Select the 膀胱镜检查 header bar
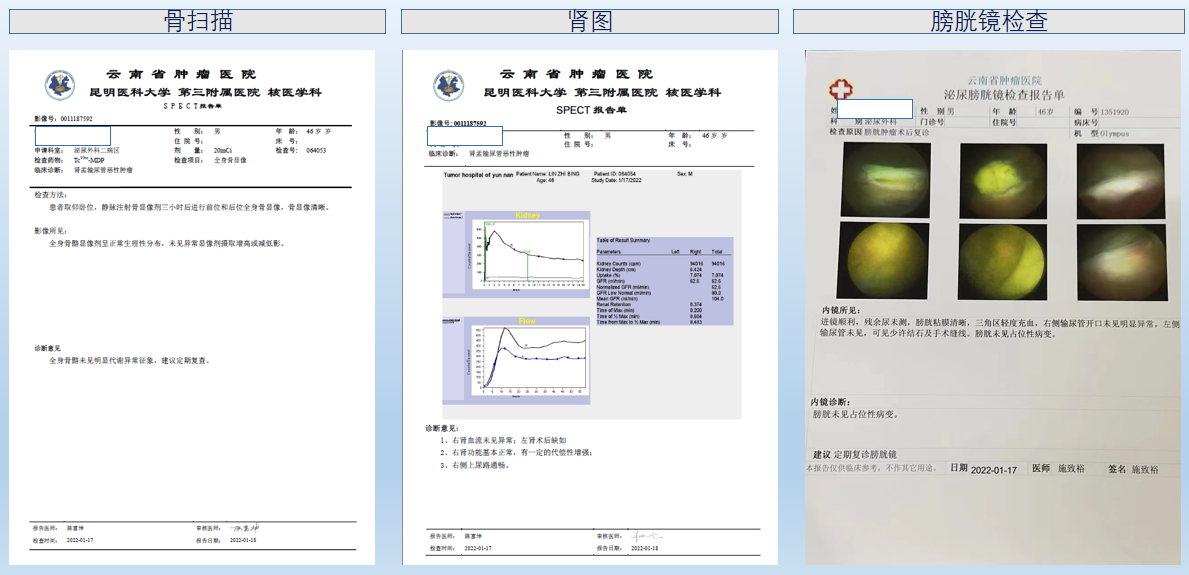The width and height of the screenshot is (1189, 575). click(989, 21)
